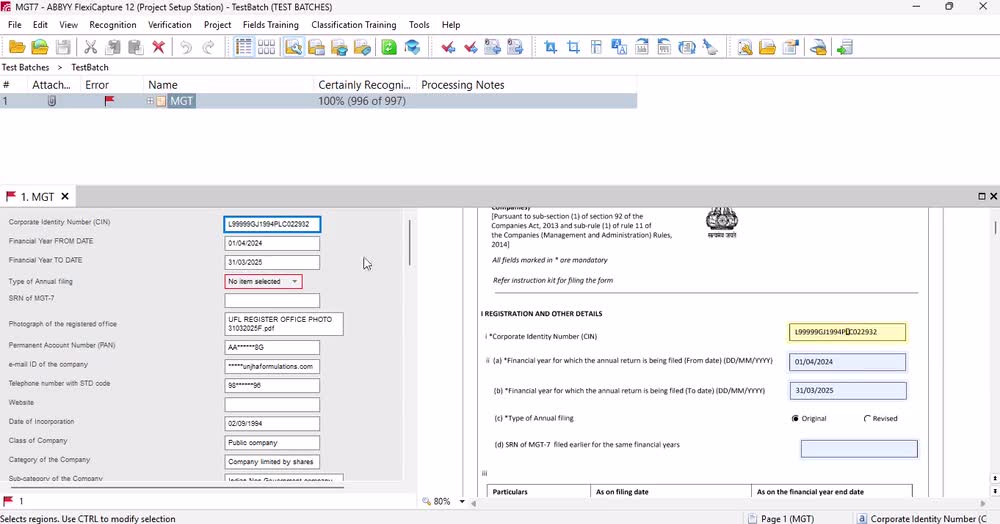Viewport: 1000px width, 524px height.
Task: Click the Permanent Account Number field
Action: coord(272,347)
